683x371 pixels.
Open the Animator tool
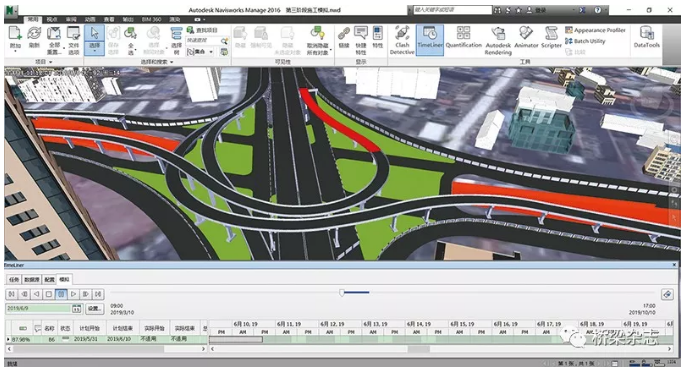click(526, 37)
